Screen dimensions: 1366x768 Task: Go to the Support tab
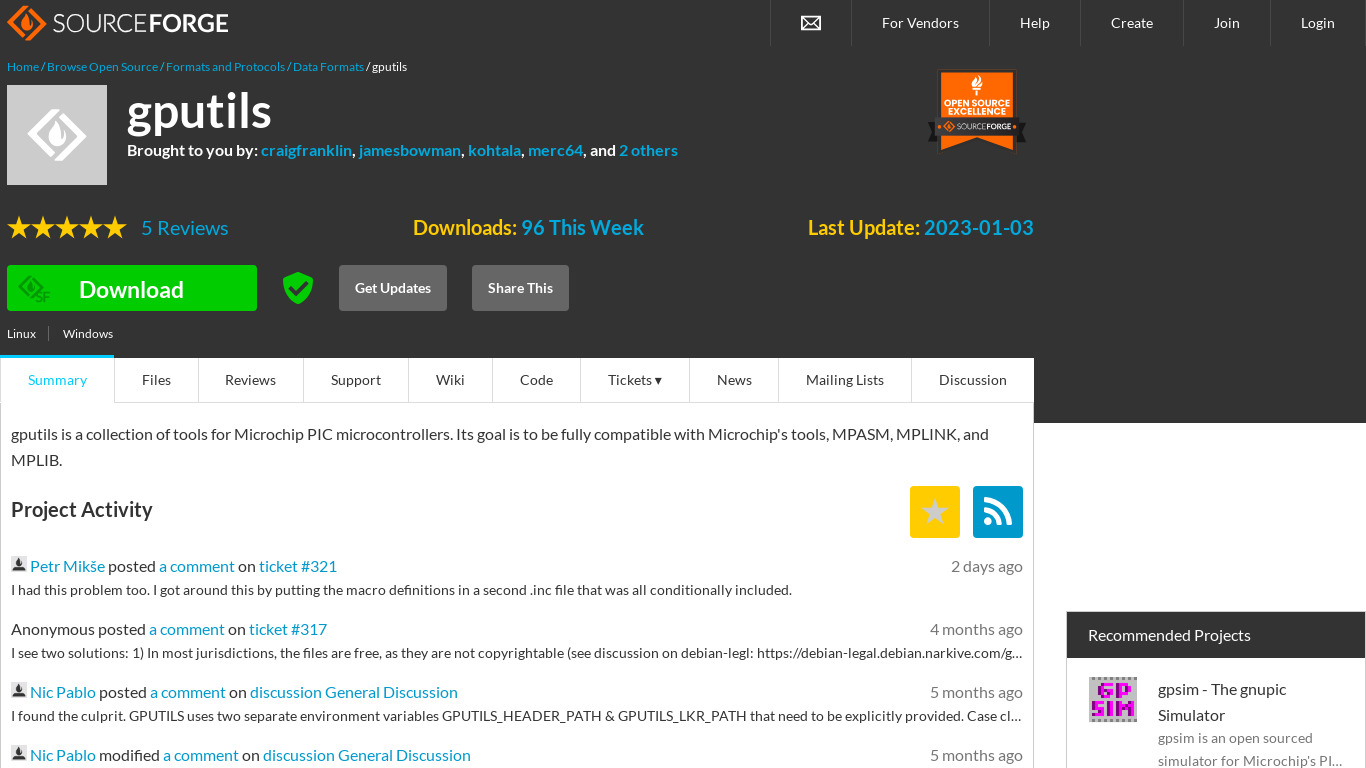pyautogui.click(x=356, y=380)
